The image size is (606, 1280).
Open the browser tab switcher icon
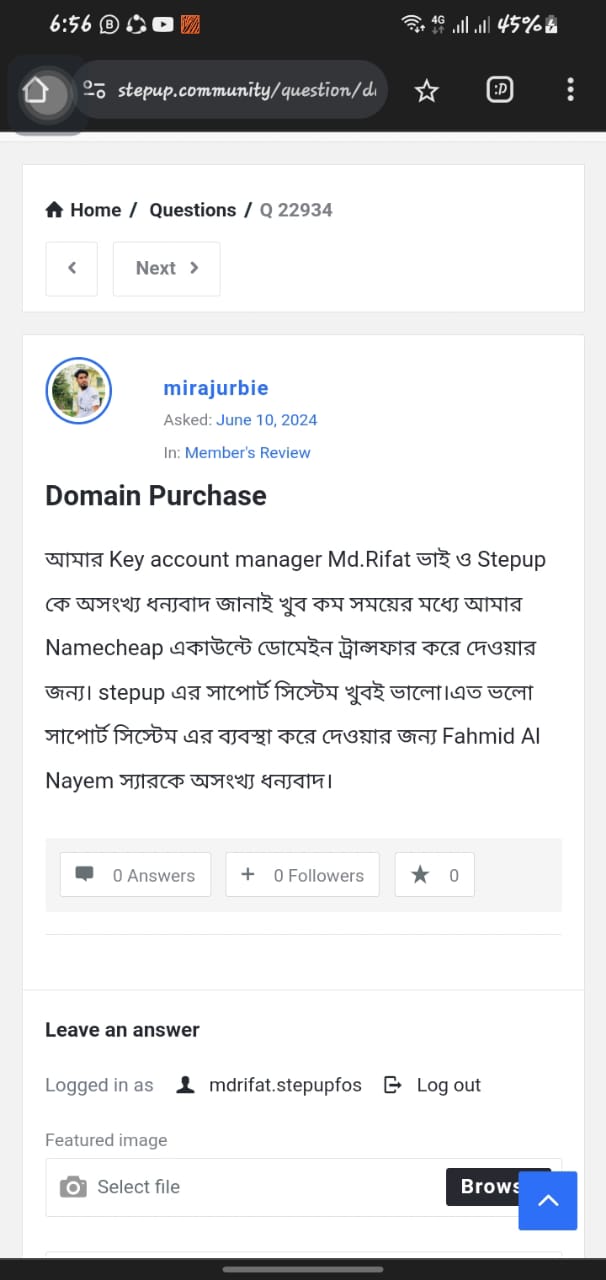[500, 91]
